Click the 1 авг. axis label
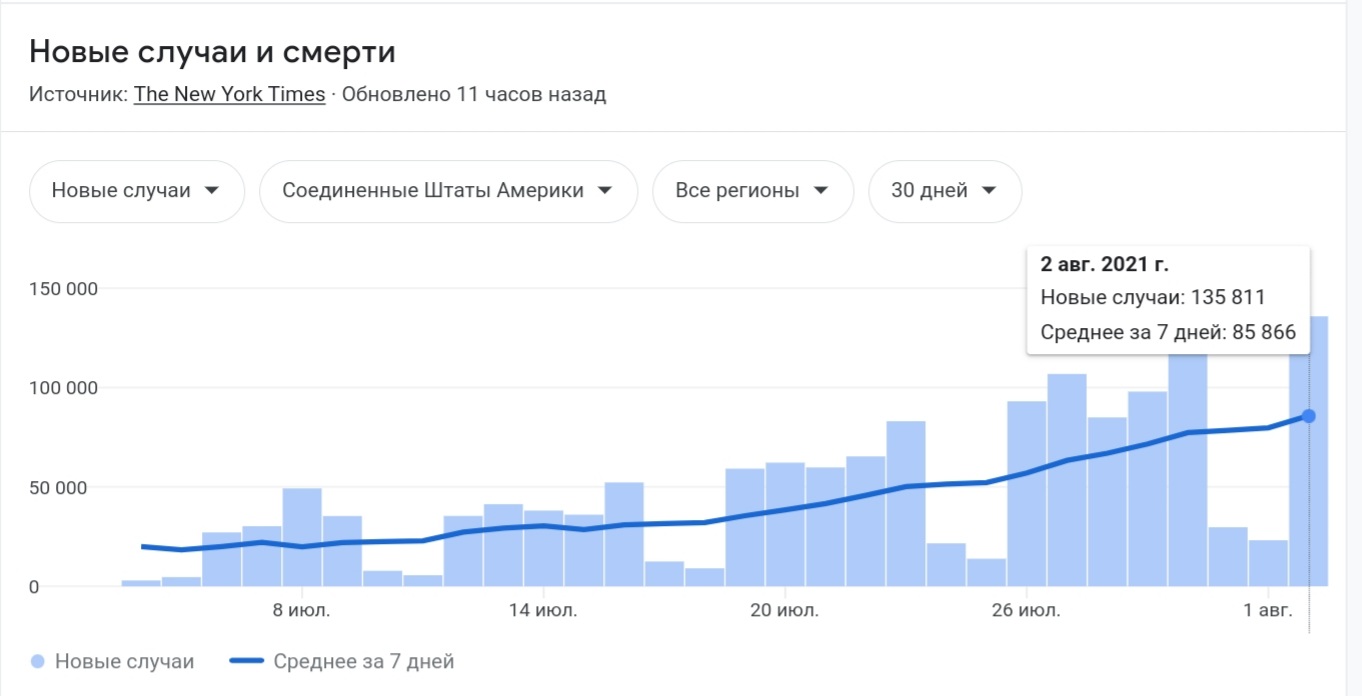 [1268, 610]
